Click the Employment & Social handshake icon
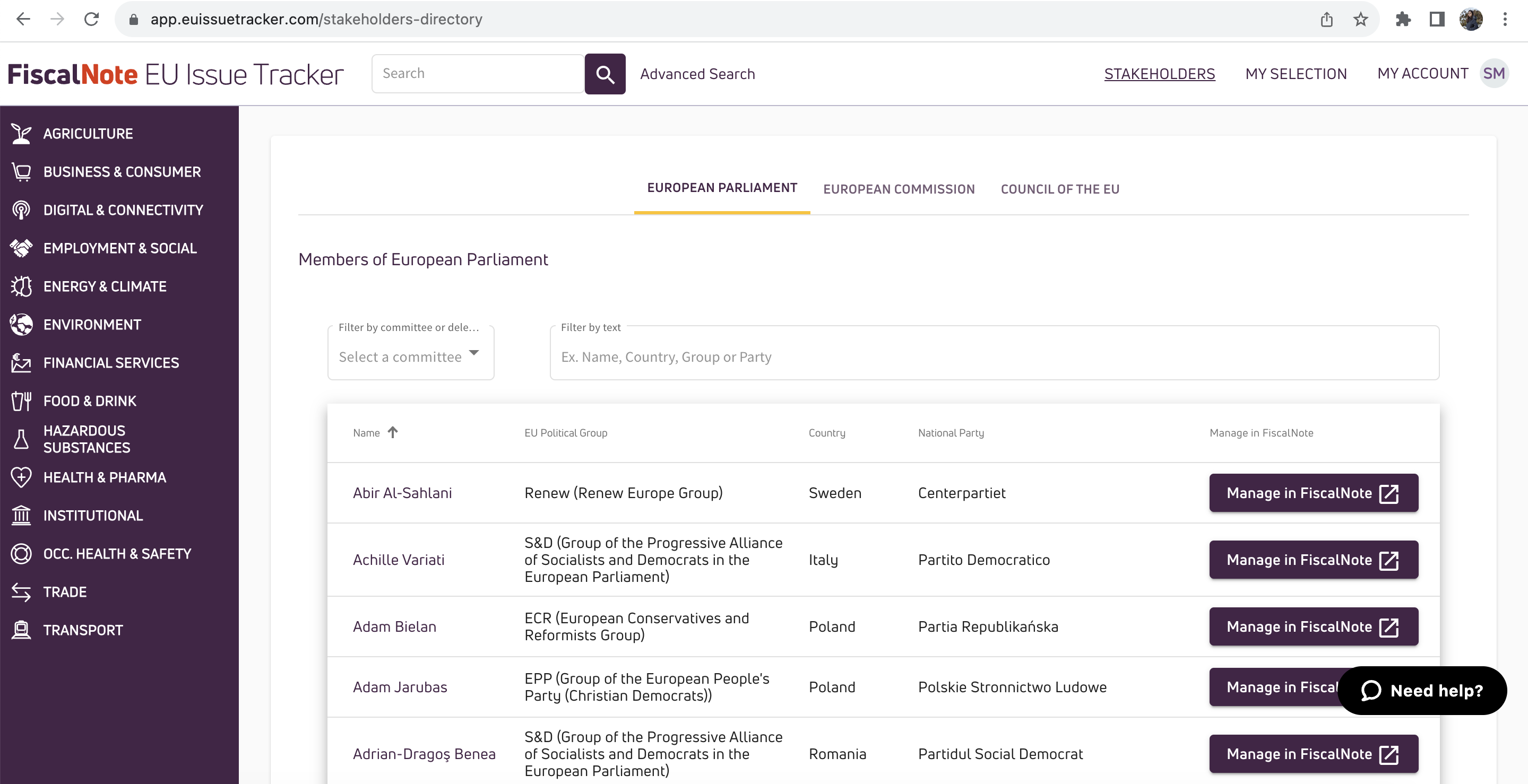 pos(21,248)
